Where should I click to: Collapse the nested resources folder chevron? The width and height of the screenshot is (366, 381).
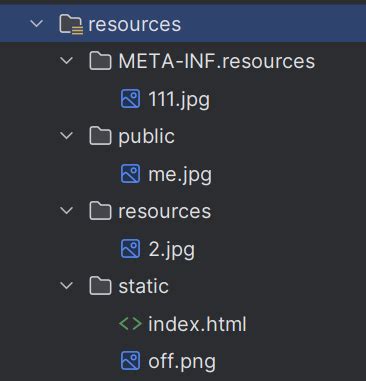[x=67, y=211]
